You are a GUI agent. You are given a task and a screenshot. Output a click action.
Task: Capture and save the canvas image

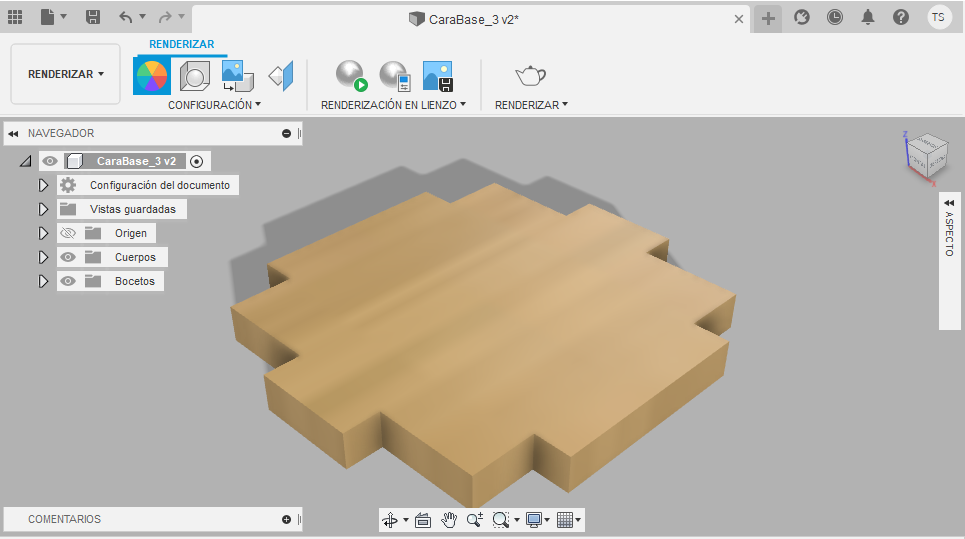(438, 76)
